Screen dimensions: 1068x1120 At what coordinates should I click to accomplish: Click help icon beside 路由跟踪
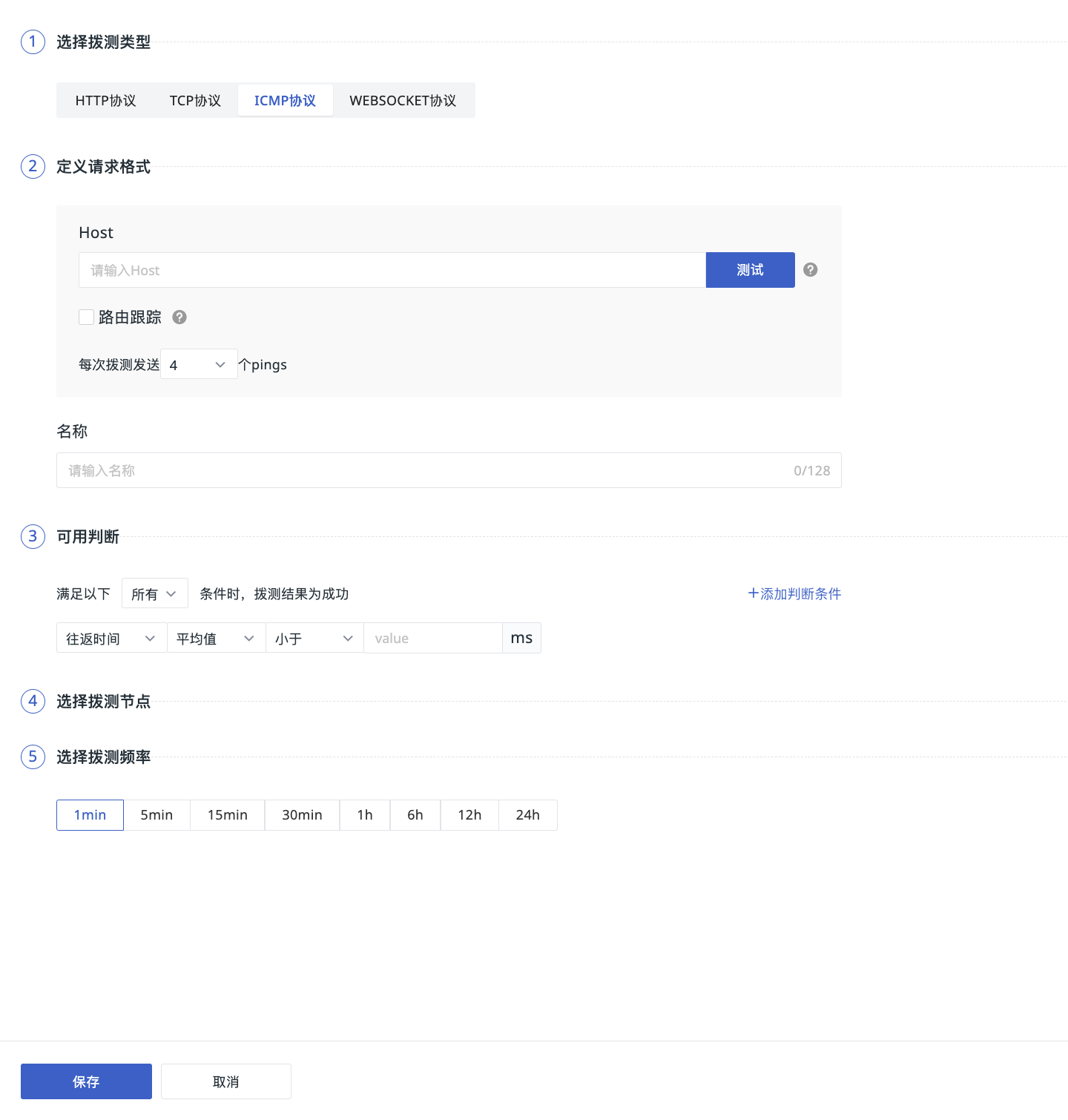pyautogui.click(x=179, y=317)
